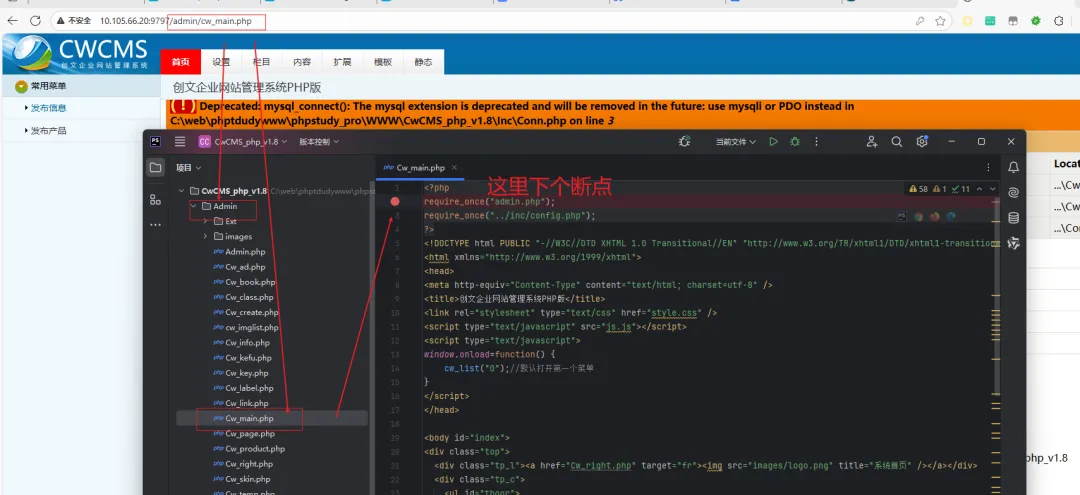The width and height of the screenshot is (1080, 495).
Task: Preview page in Chrome browser icon
Action: coord(919,216)
